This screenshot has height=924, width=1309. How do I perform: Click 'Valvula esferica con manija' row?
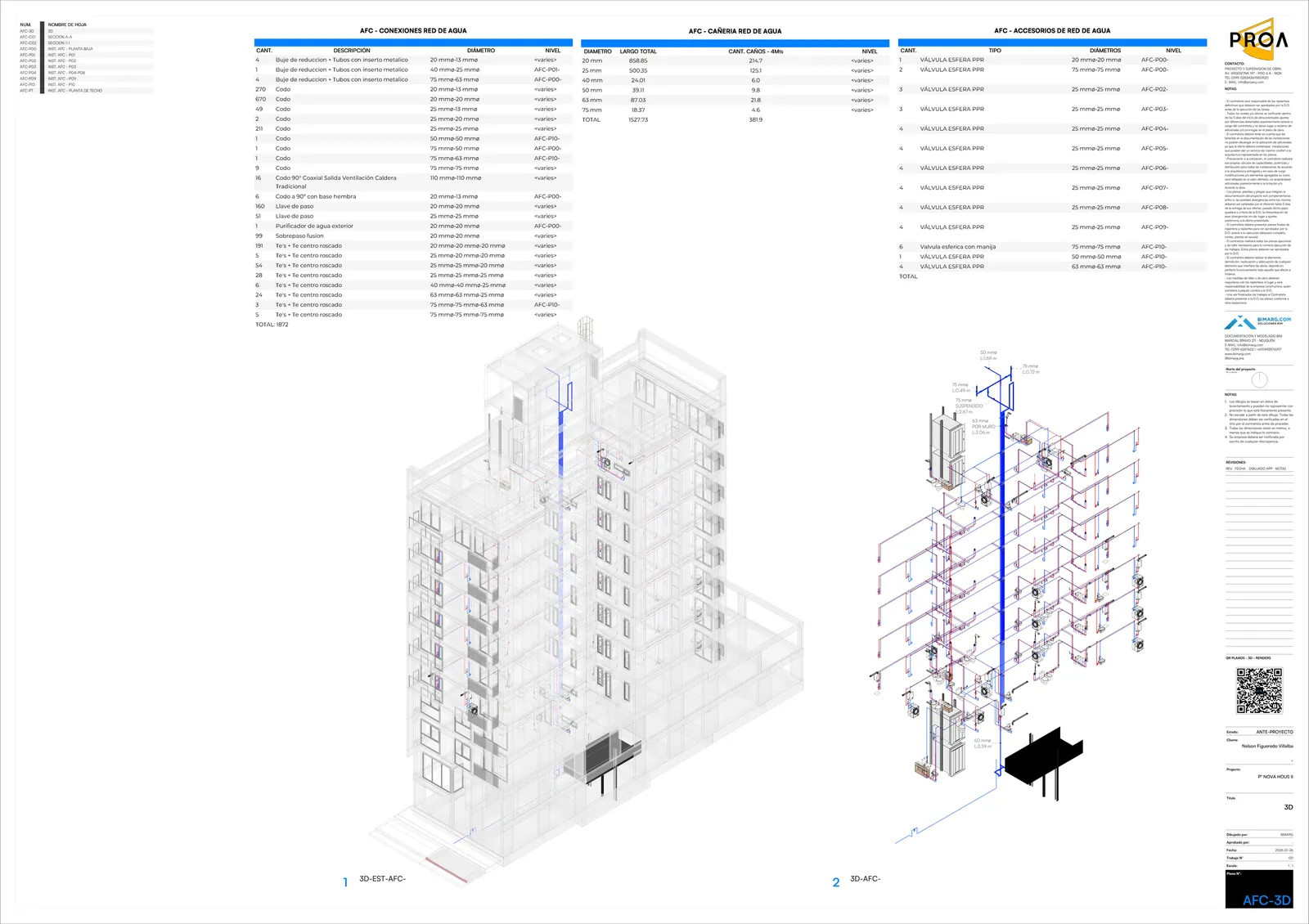pyautogui.click(x=1052, y=246)
